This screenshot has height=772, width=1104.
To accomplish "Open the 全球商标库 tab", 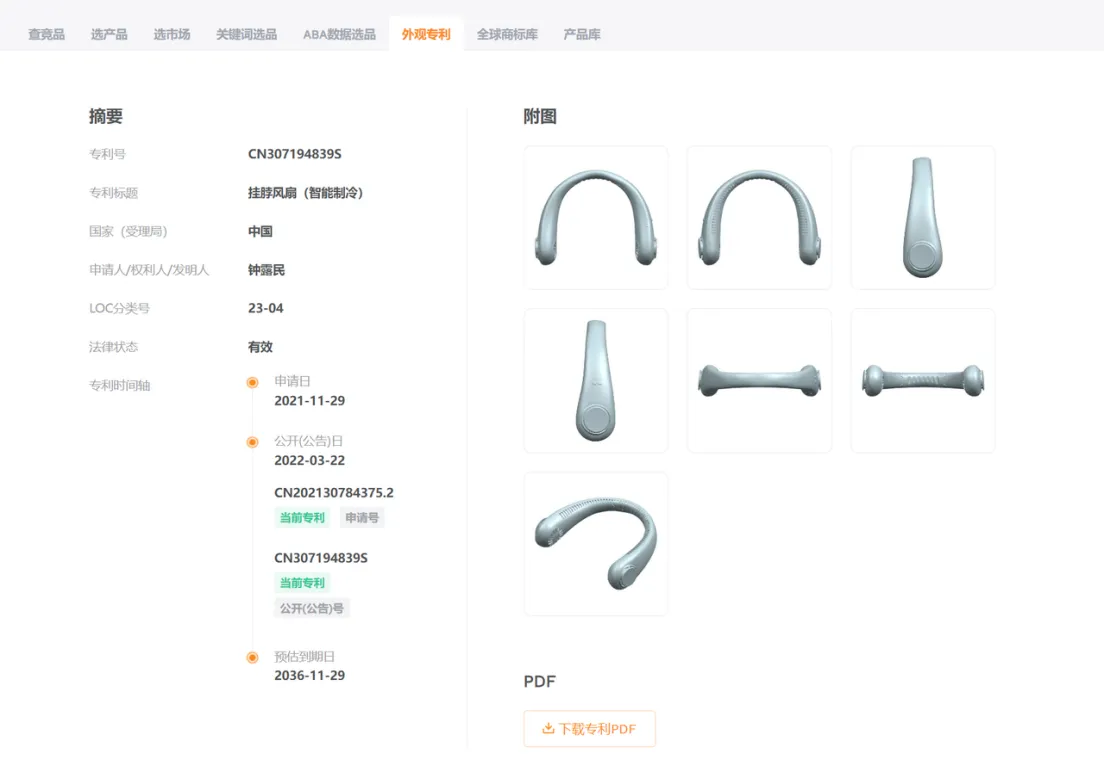I will [507, 32].
